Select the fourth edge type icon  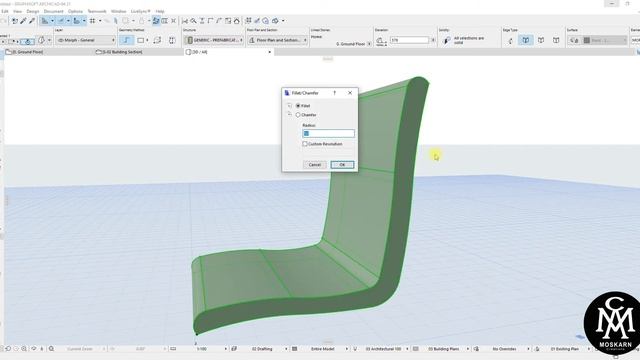click(x=556, y=40)
